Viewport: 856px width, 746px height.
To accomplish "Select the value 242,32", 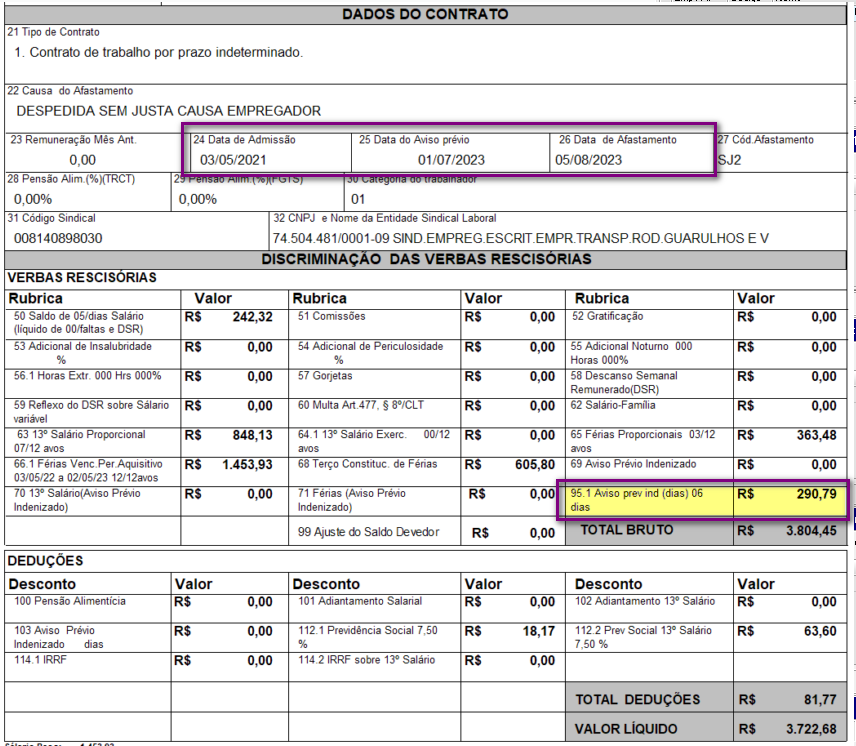I will 252,317.
